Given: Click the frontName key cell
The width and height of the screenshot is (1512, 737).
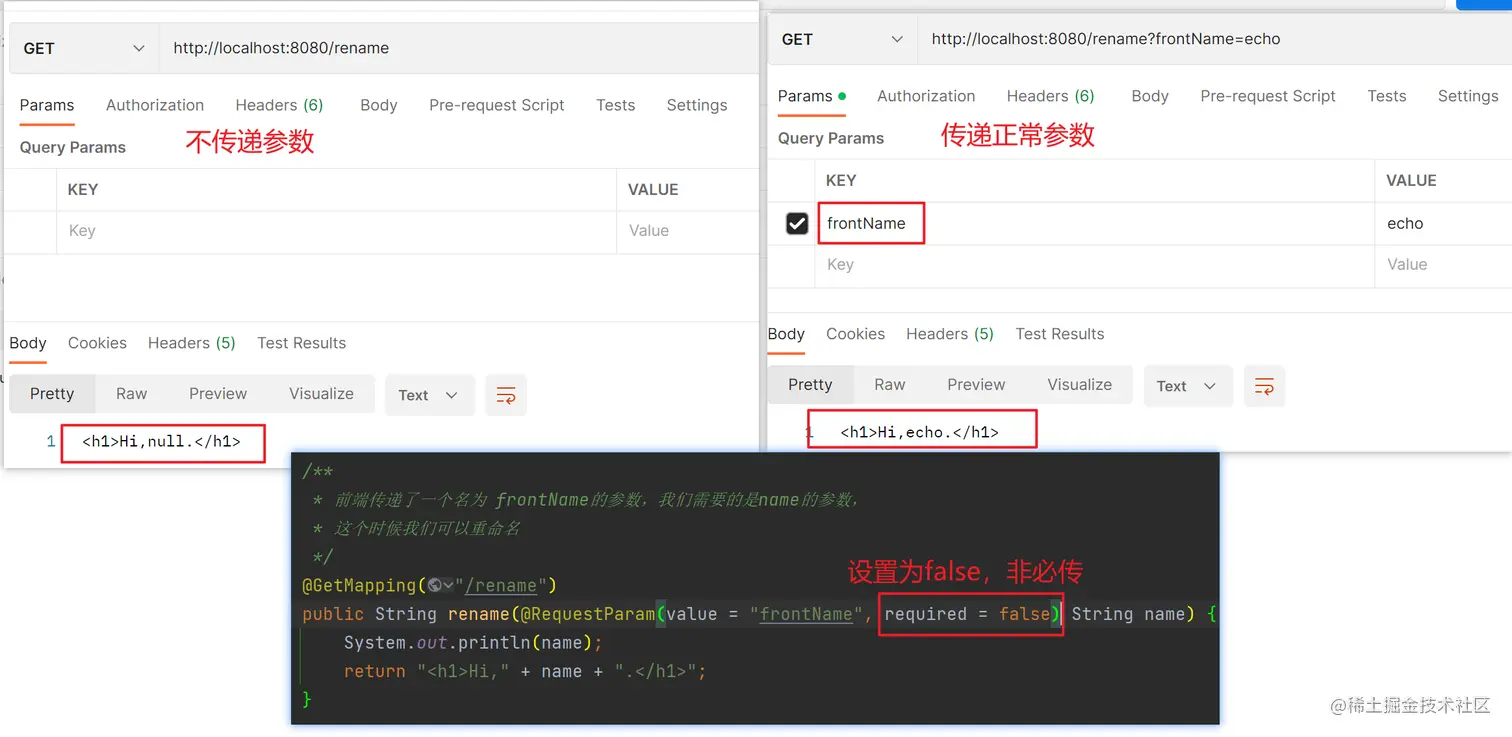Looking at the screenshot, I should pyautogui.click(x=1095, y=224).
